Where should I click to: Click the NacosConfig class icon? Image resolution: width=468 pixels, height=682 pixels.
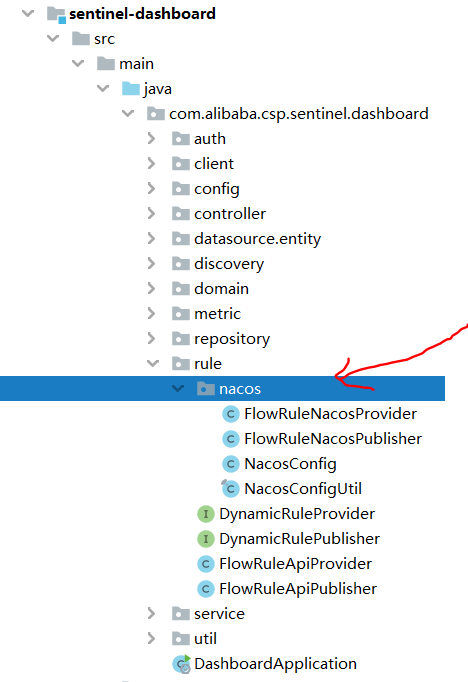[231, 464]
